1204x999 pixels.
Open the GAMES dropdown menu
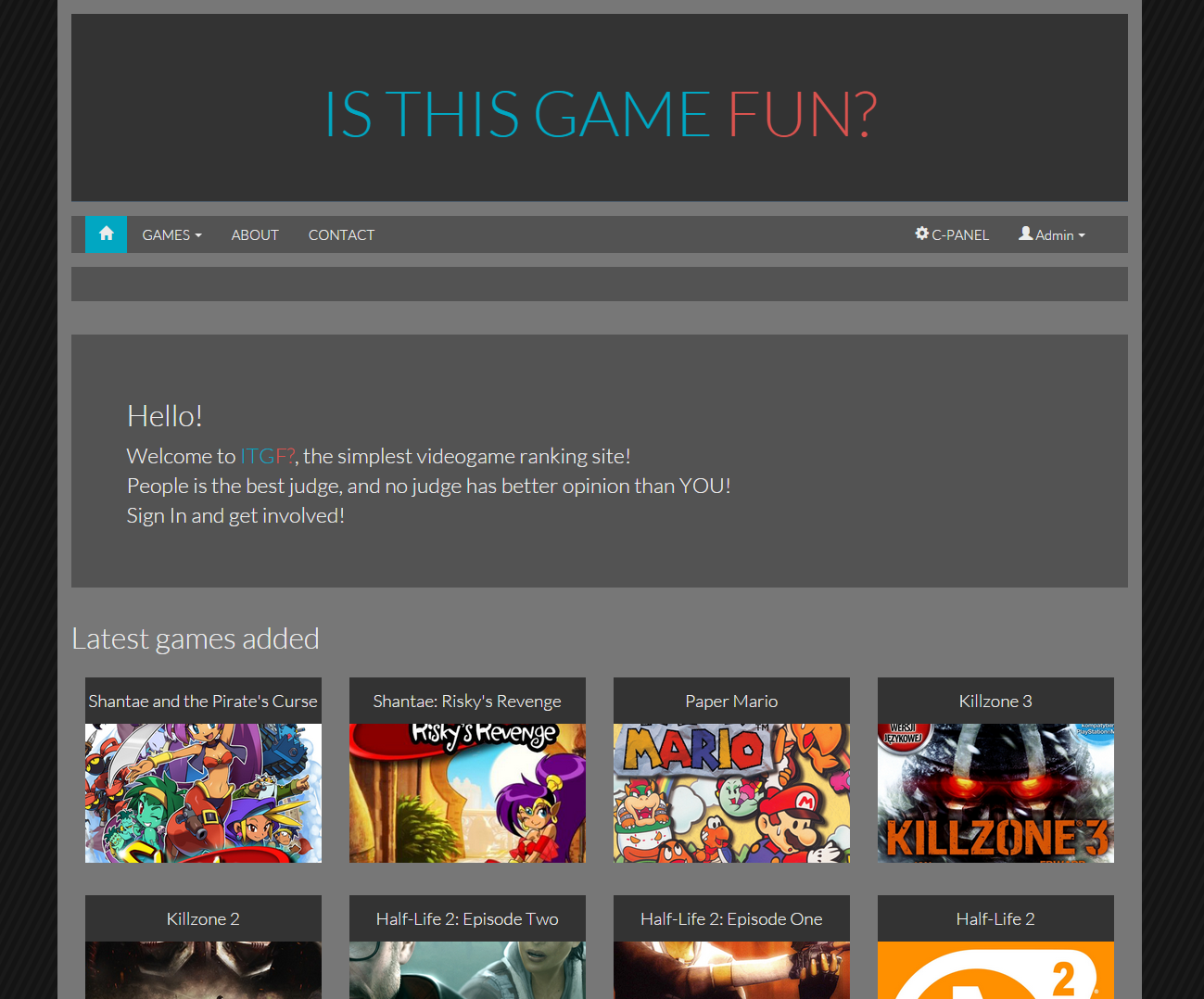(x=171, y=235)
